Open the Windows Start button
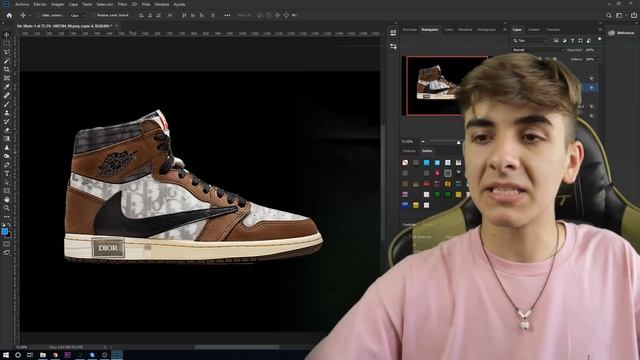640x360 pixels. [6, 355]
